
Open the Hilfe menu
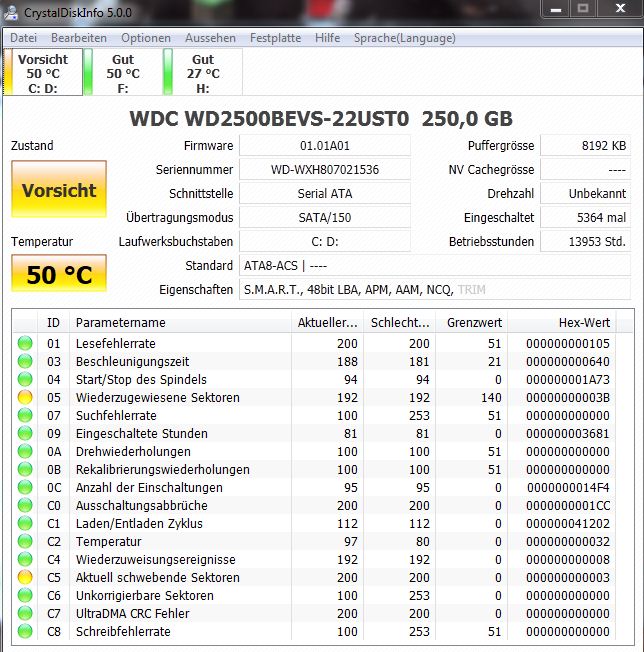328,38
